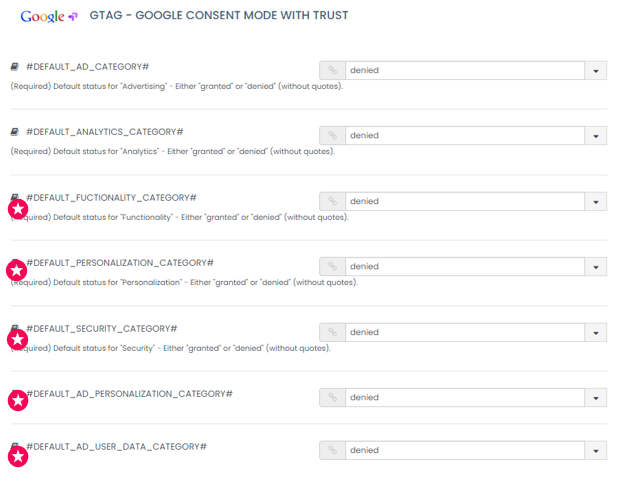This screenshot has height=481, width=619.
Task: Click the #DEFAULT_FUCTIONALITY_CATEGORY# value field
Action: tap(464, 202)
